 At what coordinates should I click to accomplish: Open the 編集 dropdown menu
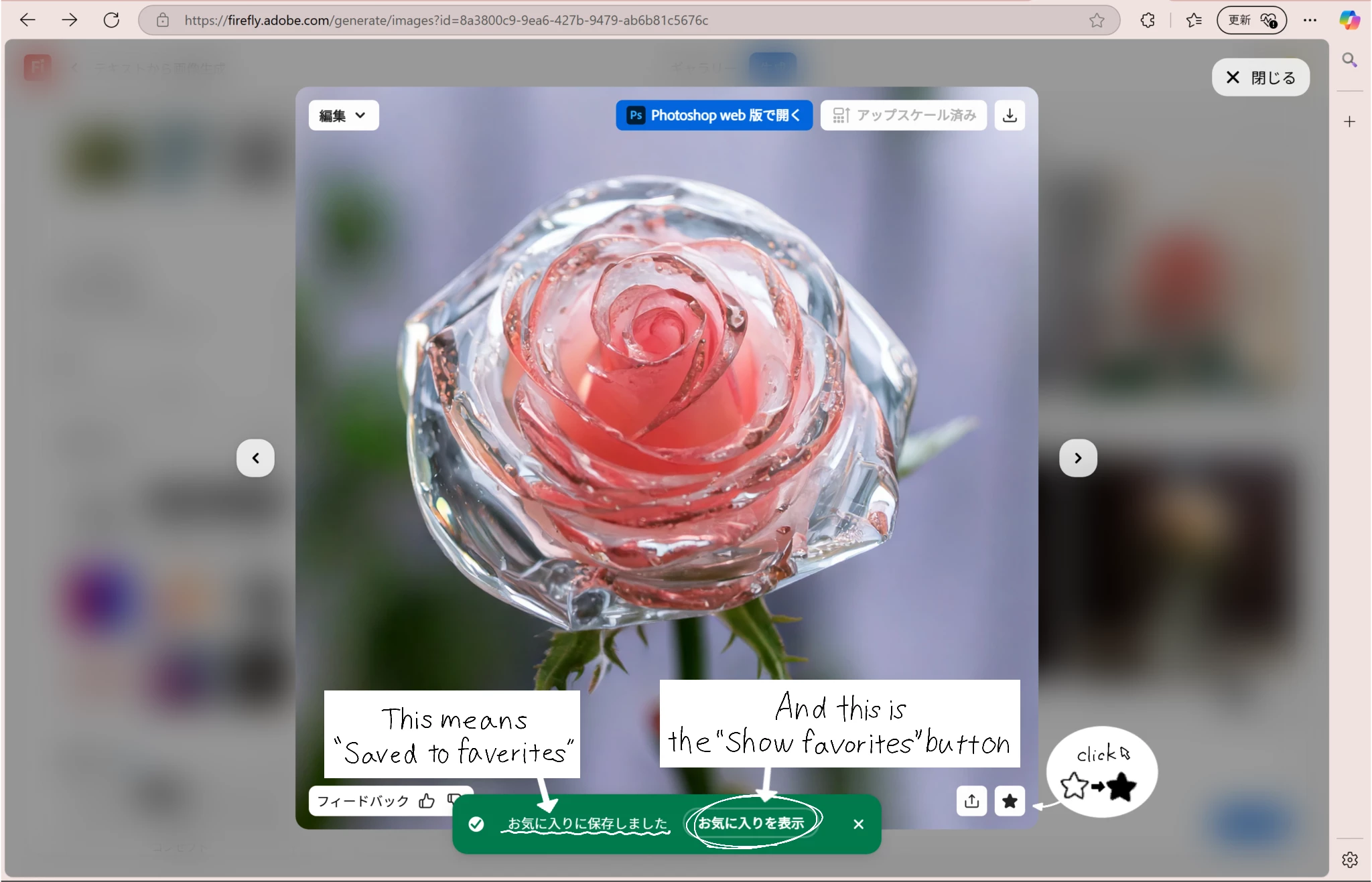[x=343, y=115]
